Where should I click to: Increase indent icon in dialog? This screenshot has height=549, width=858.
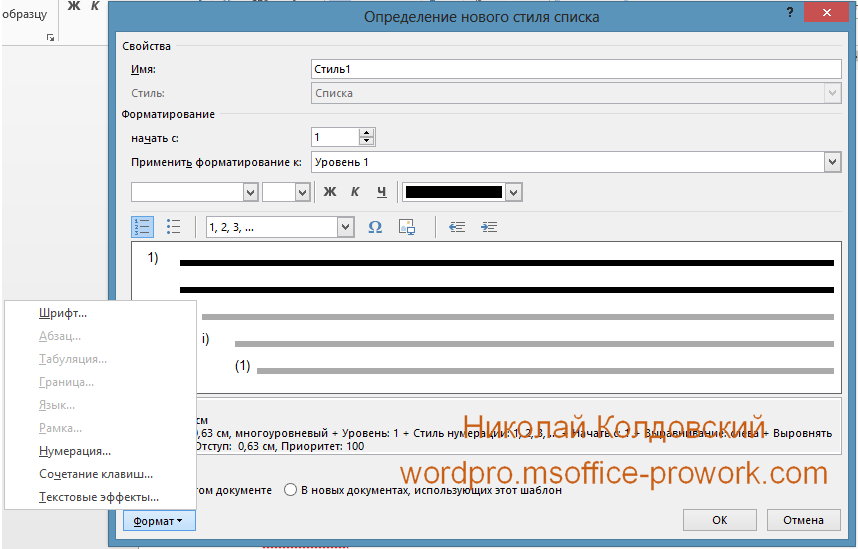coord(489,227)
